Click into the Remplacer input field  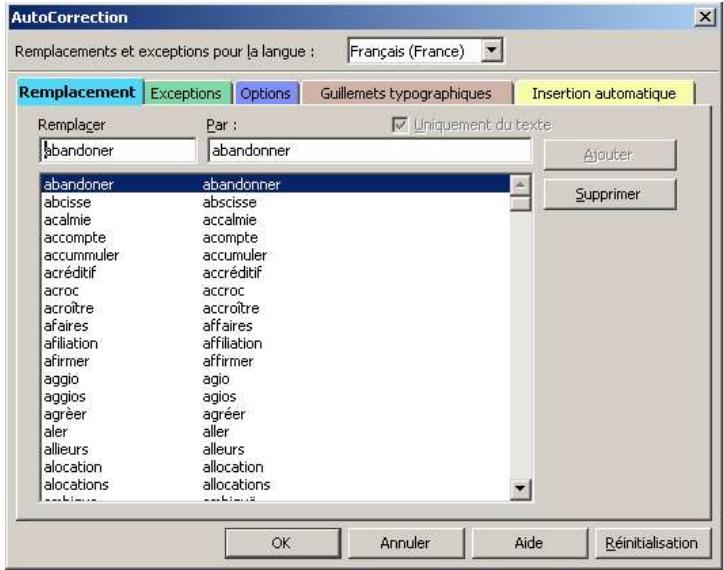(x=118, y=150)
